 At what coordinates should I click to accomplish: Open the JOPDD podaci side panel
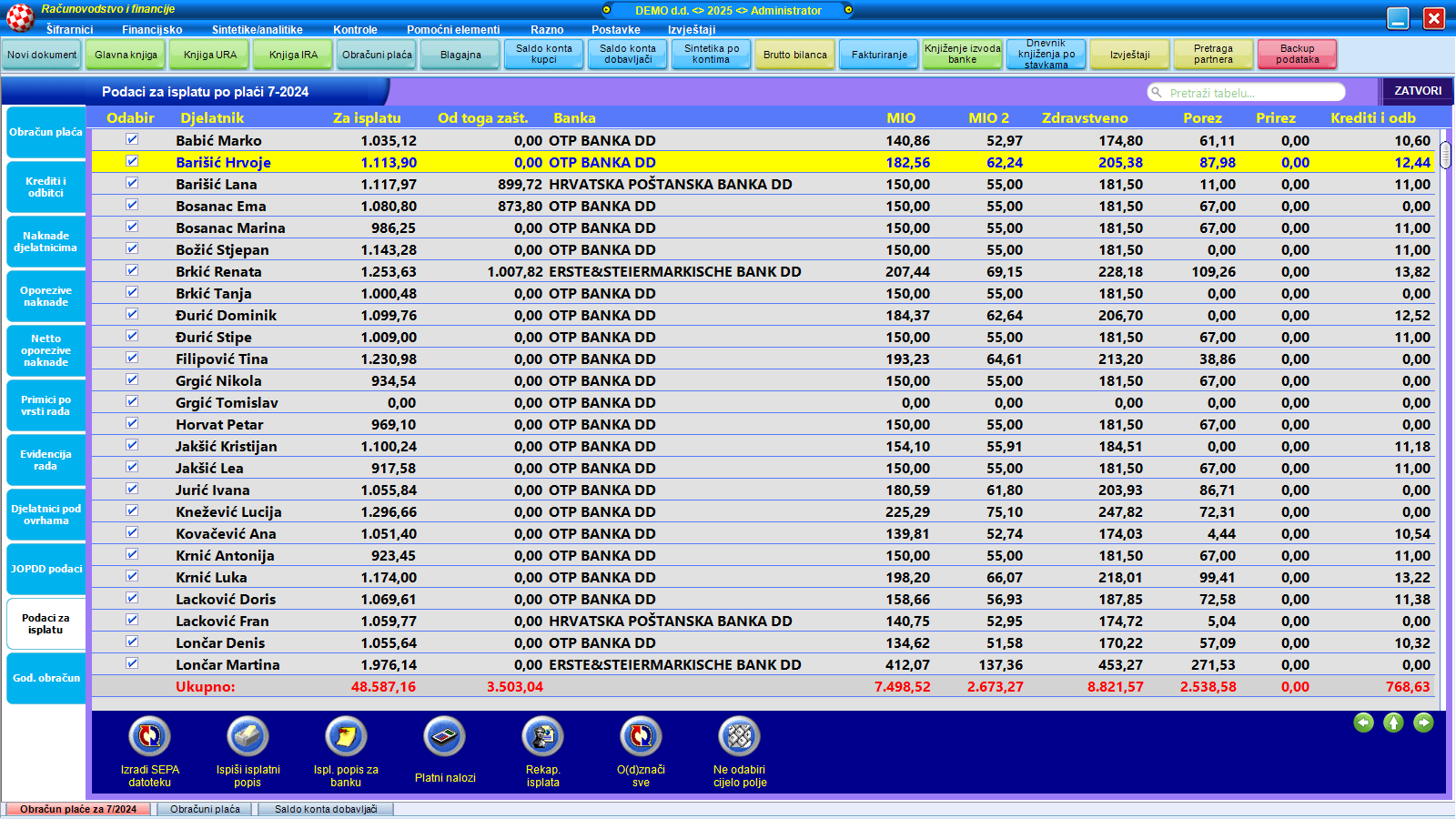pos(45,569)
